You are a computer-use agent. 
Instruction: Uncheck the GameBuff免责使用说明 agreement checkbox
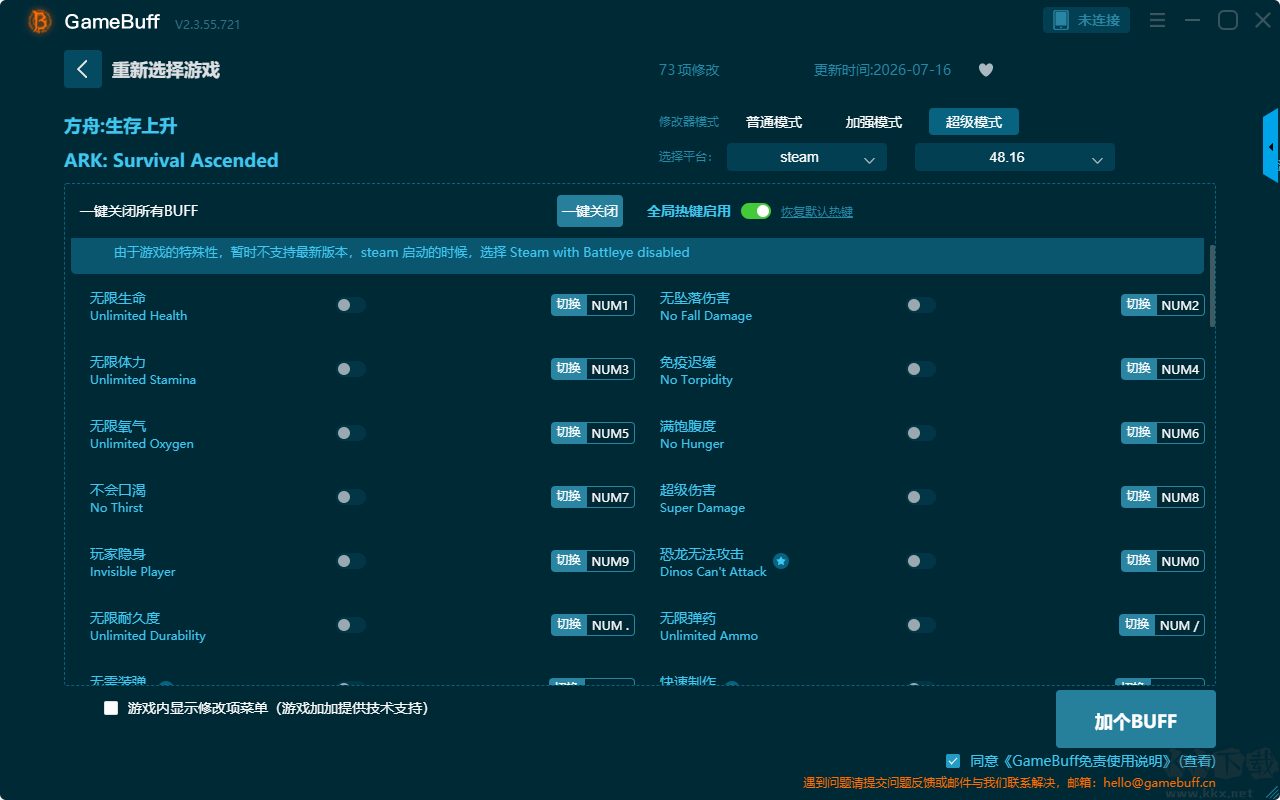point(953,761)
